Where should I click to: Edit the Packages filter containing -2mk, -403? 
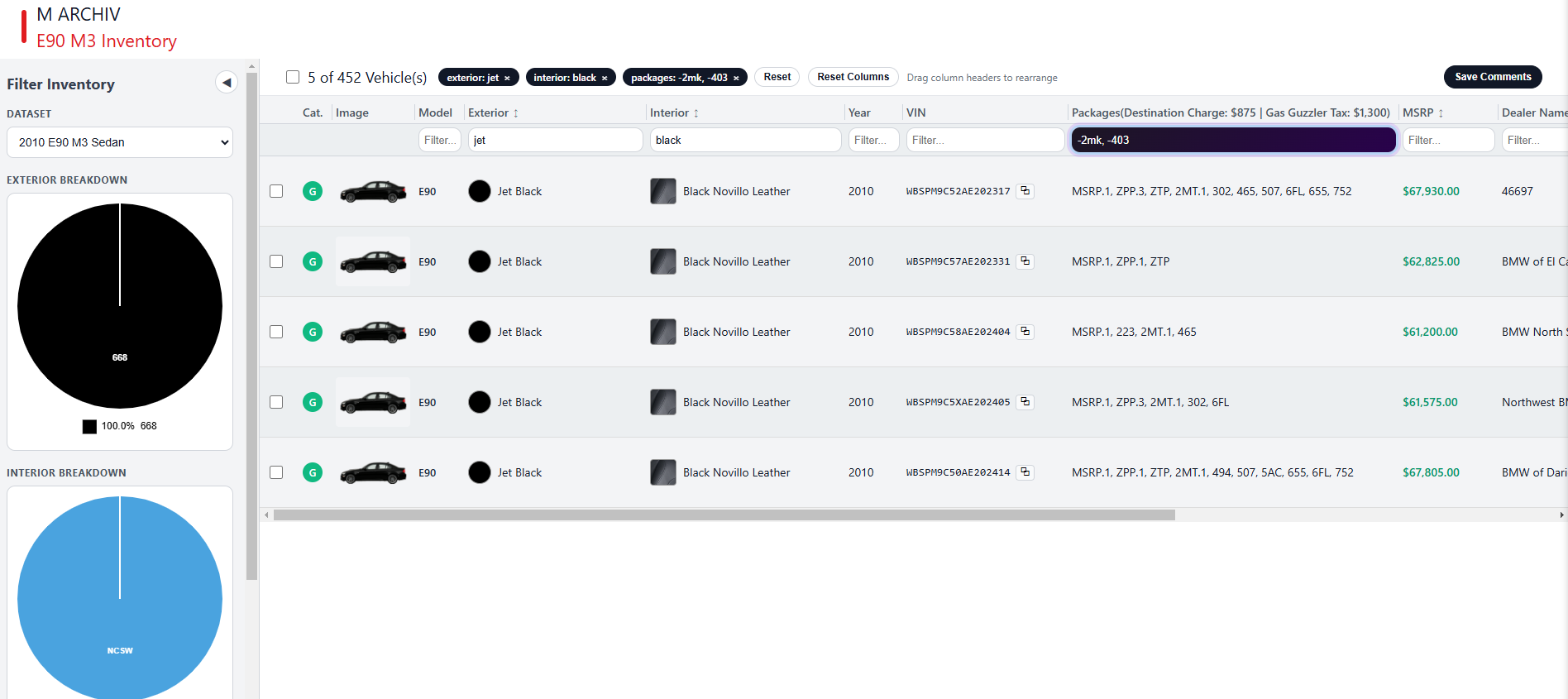[1234, 140]
